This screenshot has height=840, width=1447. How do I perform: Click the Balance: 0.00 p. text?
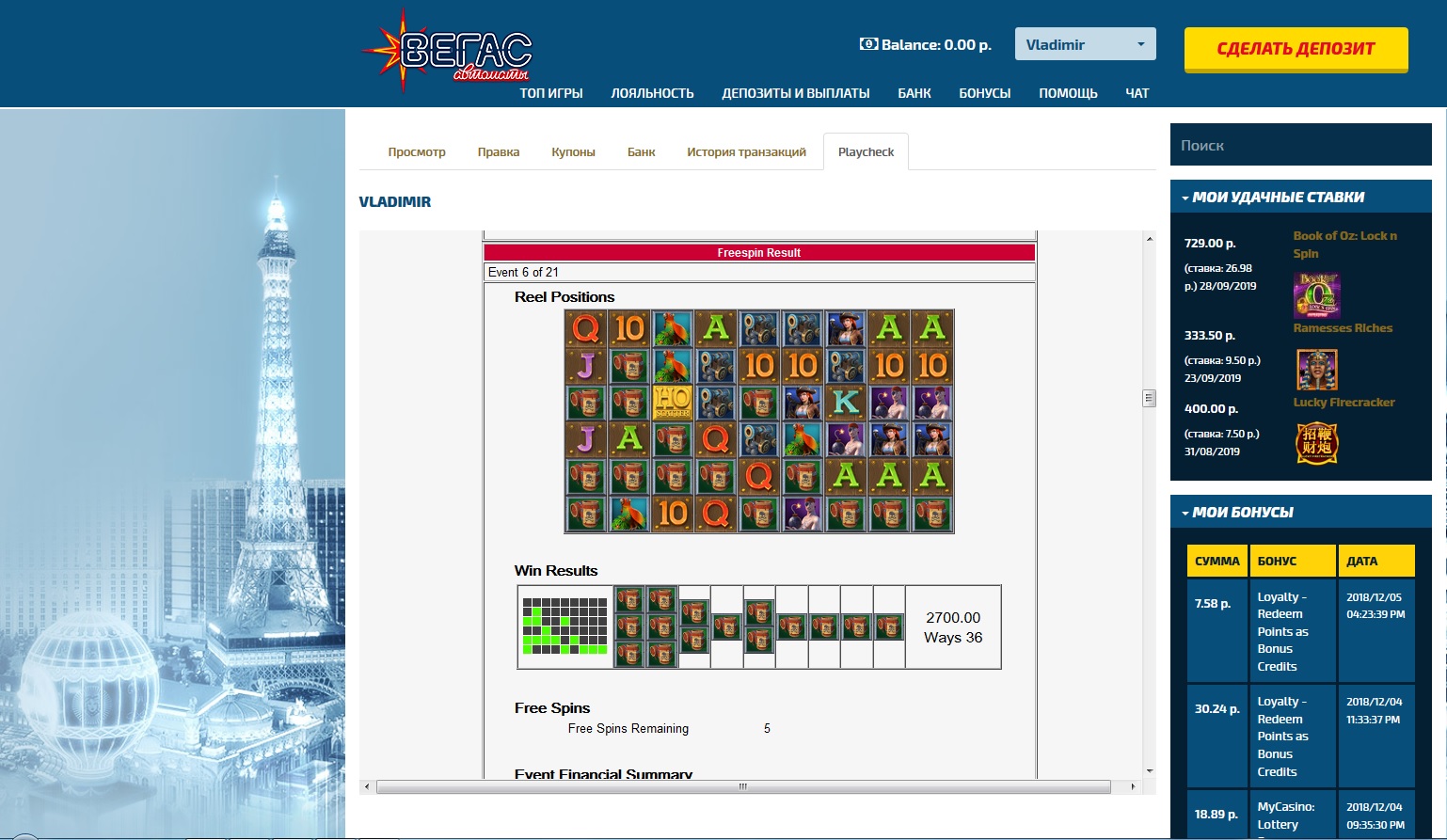(x=936, y=44)
